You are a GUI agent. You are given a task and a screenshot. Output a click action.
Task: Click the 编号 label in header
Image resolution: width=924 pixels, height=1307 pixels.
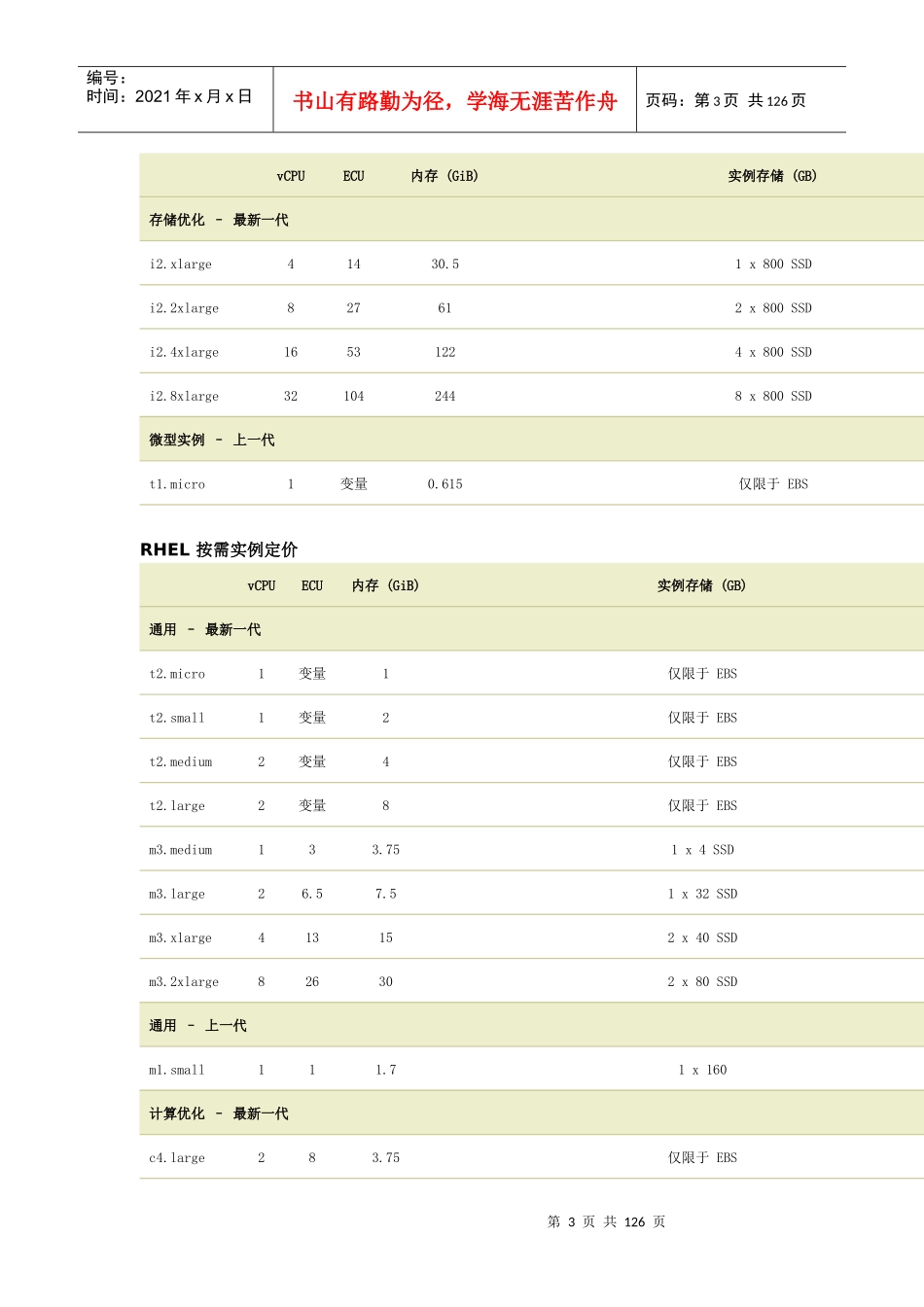pos(106,78)
